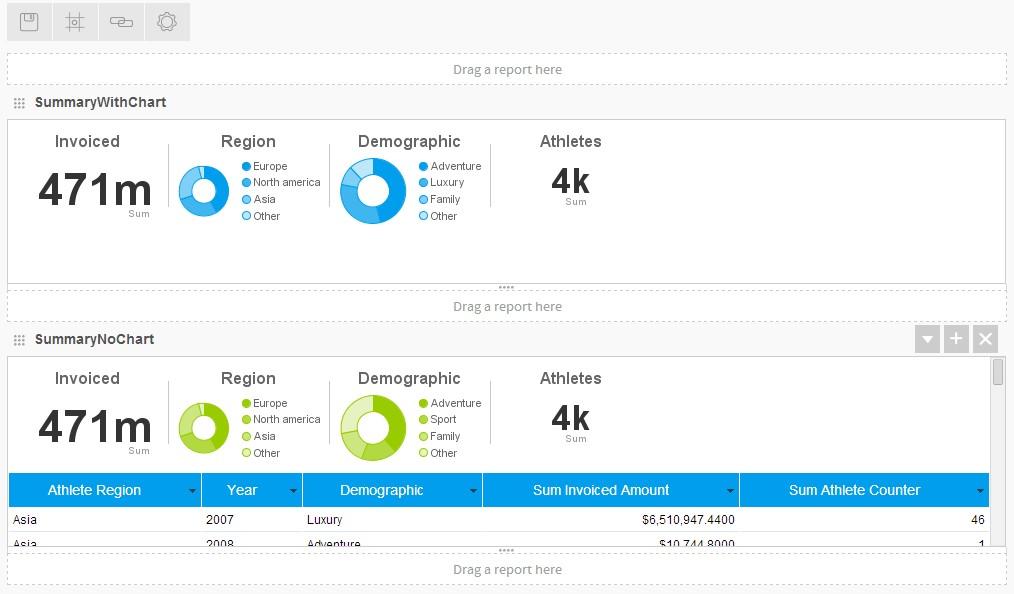Click the blue Demographic donut chart
Image resolution: width=1014 pixels, height=594 pixels.
373,191
